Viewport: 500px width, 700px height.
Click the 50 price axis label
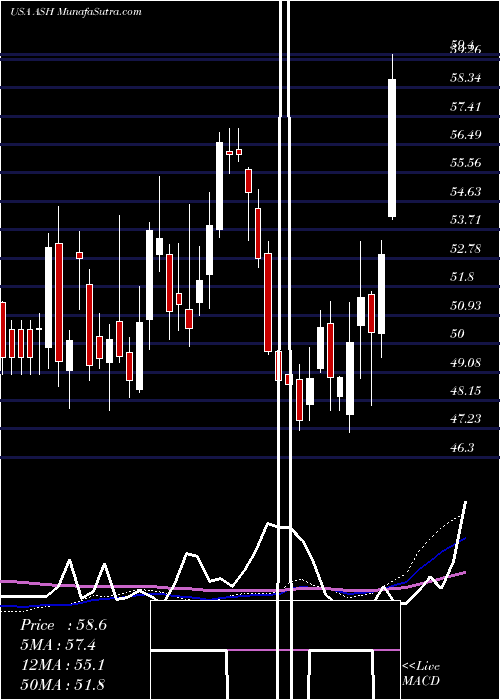click(x=458, y=334)
